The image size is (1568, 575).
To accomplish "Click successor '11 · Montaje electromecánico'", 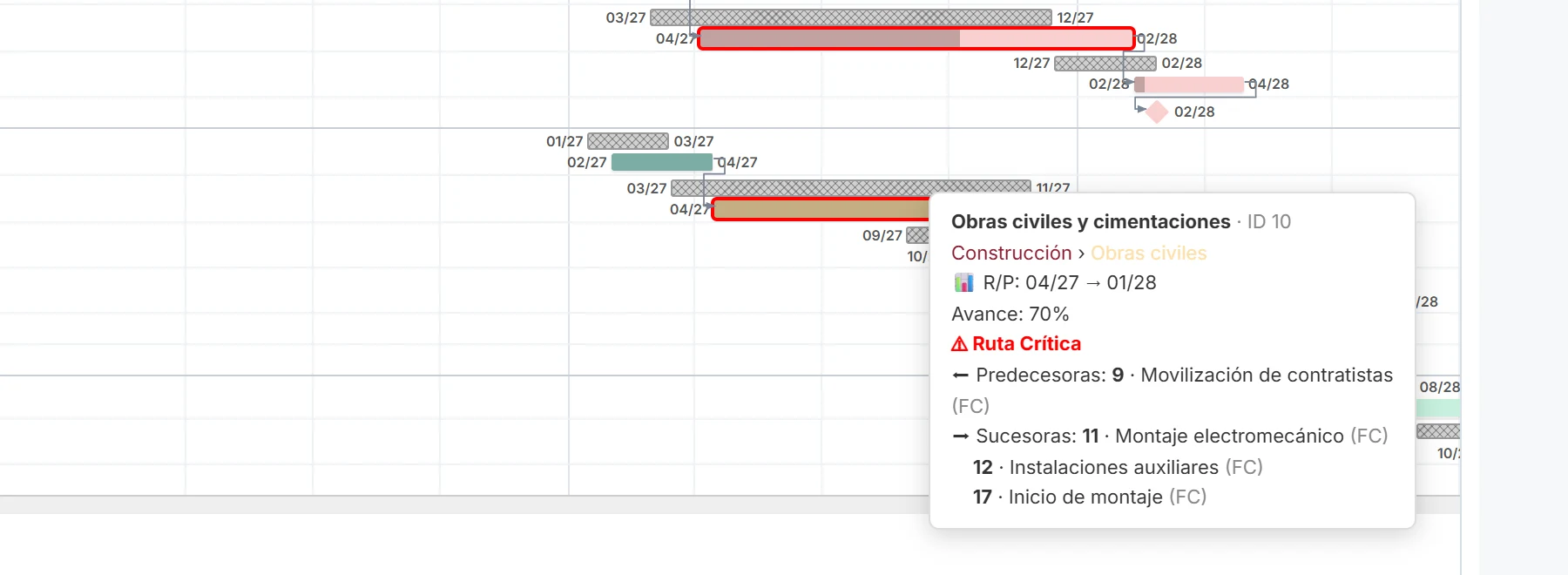I will click(1213, 436).
